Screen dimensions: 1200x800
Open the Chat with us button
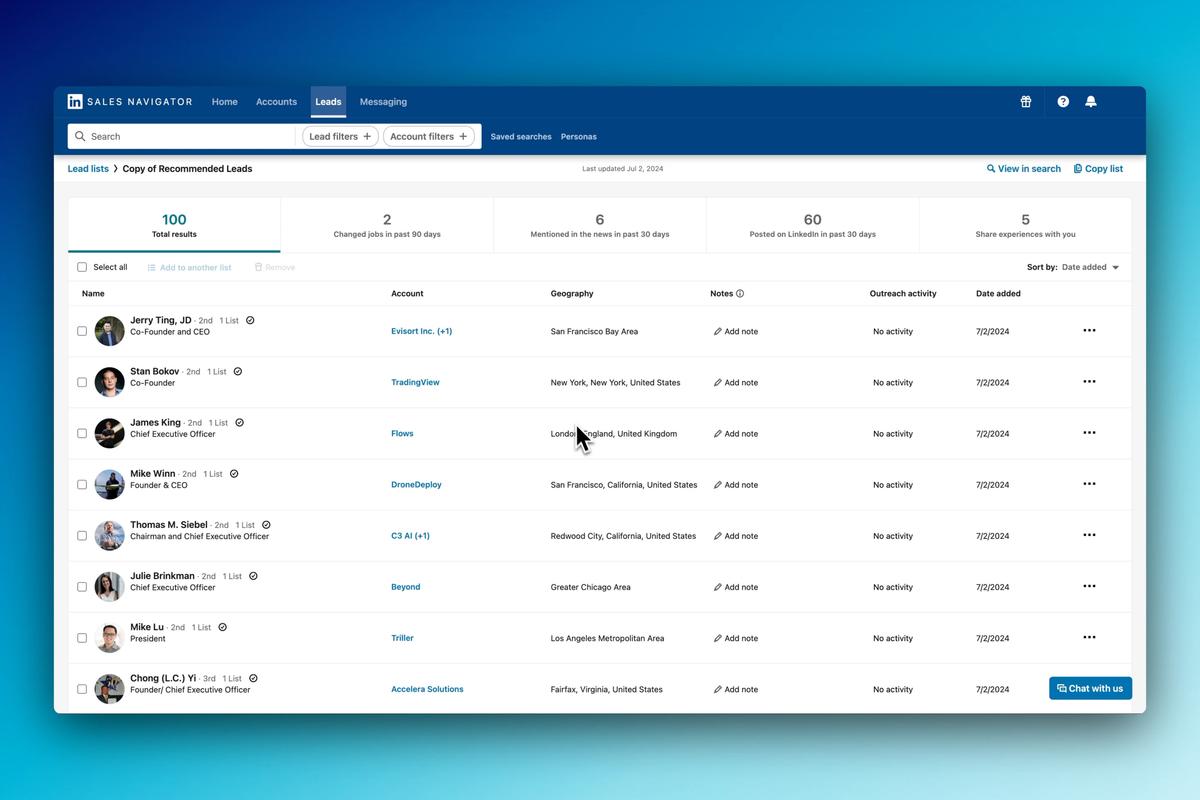[x=1090, y=688]
